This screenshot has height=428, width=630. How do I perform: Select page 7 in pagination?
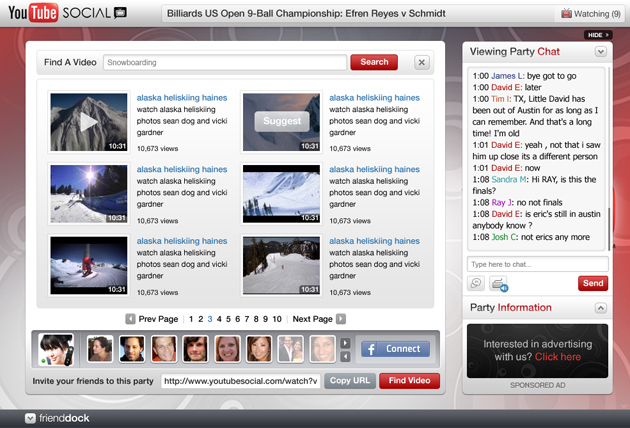[x=247, y=319]
